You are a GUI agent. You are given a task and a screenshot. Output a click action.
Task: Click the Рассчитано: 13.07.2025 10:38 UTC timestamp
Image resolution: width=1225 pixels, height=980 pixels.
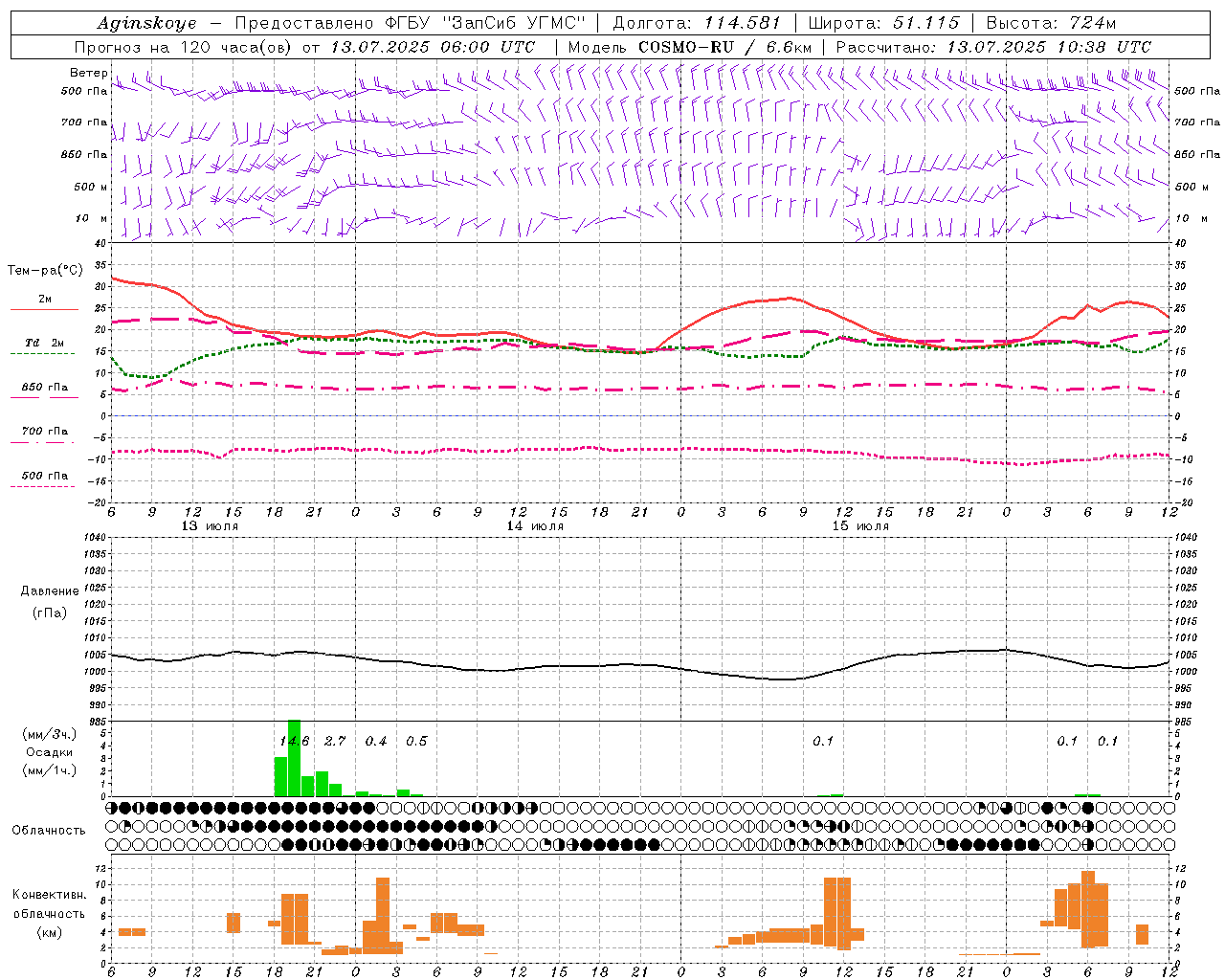point(994,47)
